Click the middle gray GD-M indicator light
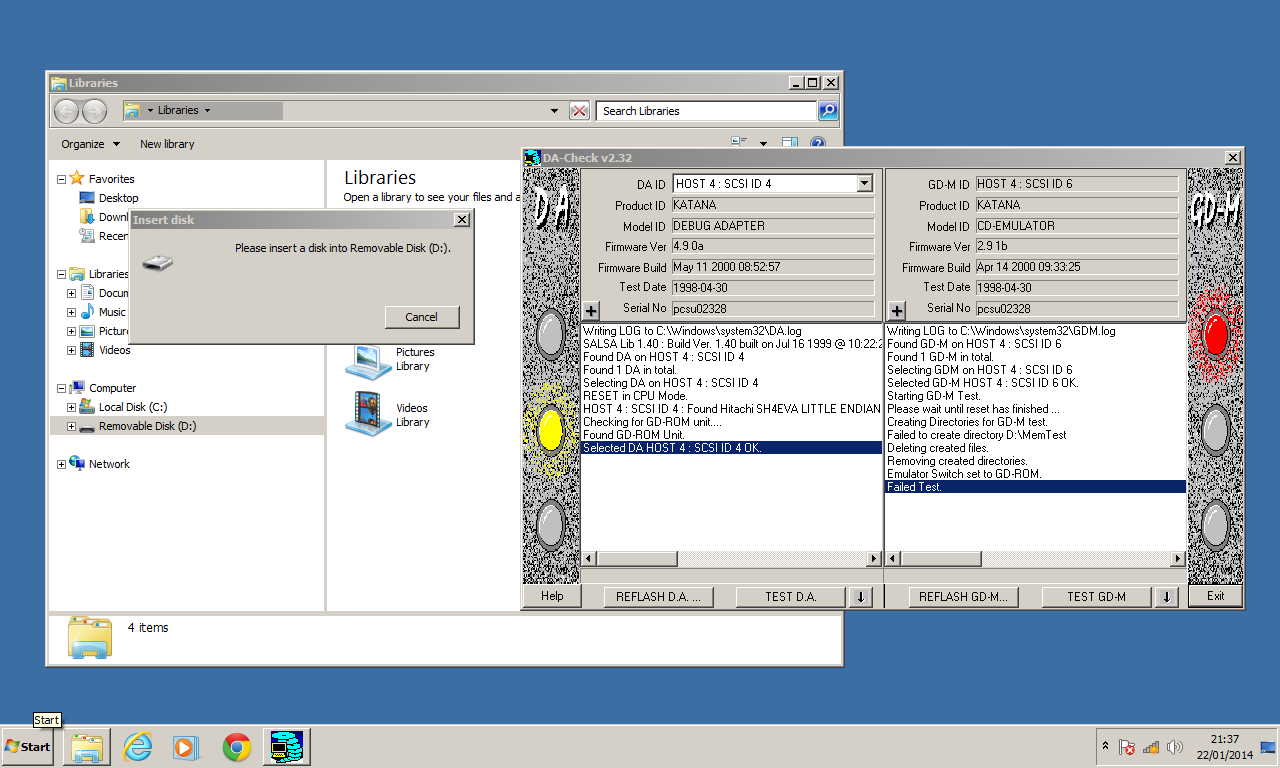 (x=1215, y=430)
